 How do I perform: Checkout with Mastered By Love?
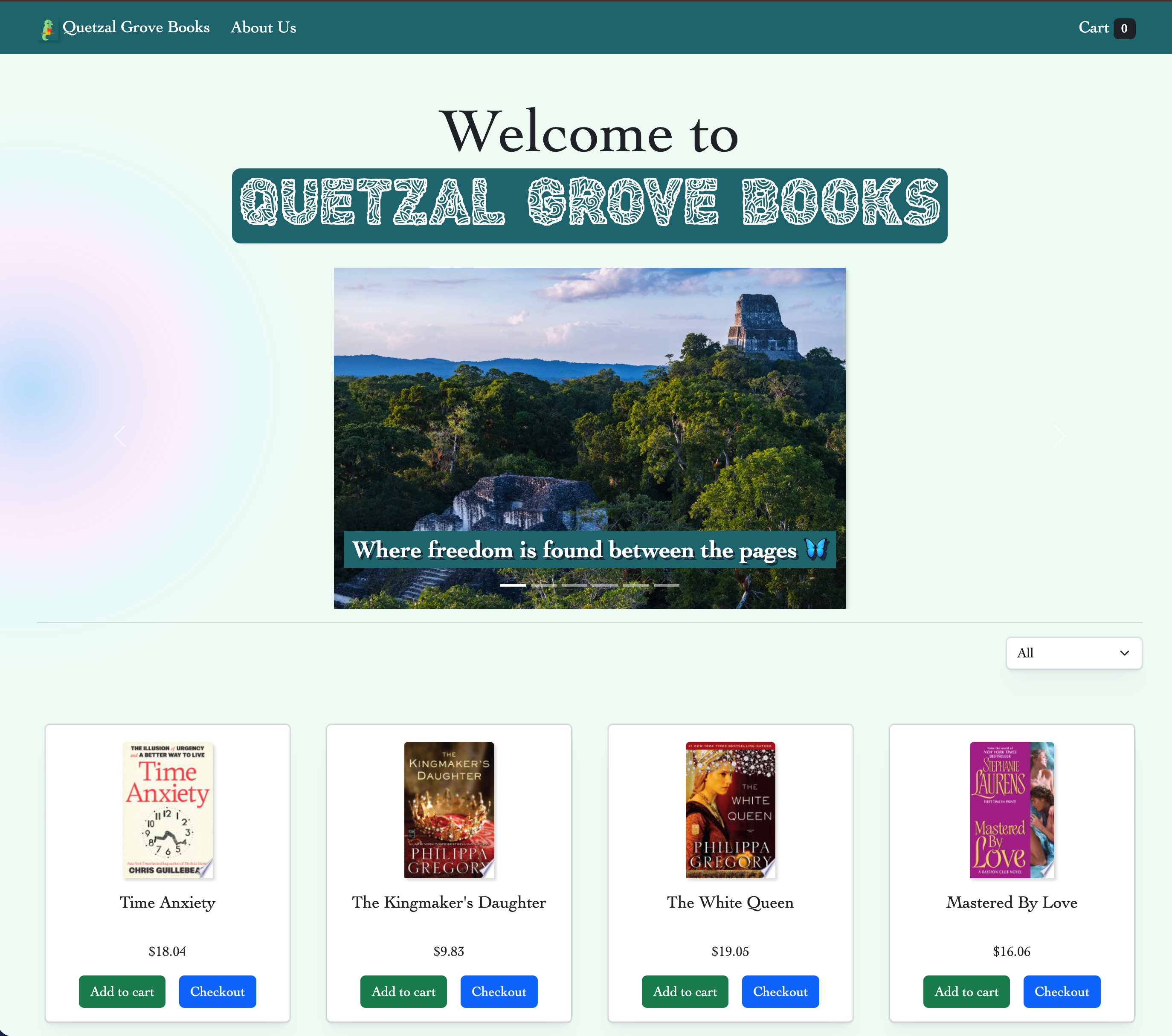pyautogui.click(x=1062, y=991)
